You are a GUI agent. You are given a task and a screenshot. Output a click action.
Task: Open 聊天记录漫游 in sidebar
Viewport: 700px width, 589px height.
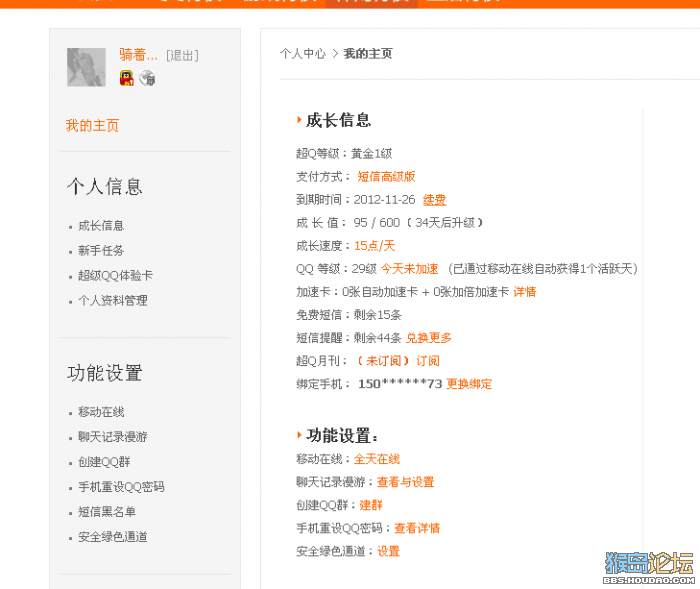112,437
